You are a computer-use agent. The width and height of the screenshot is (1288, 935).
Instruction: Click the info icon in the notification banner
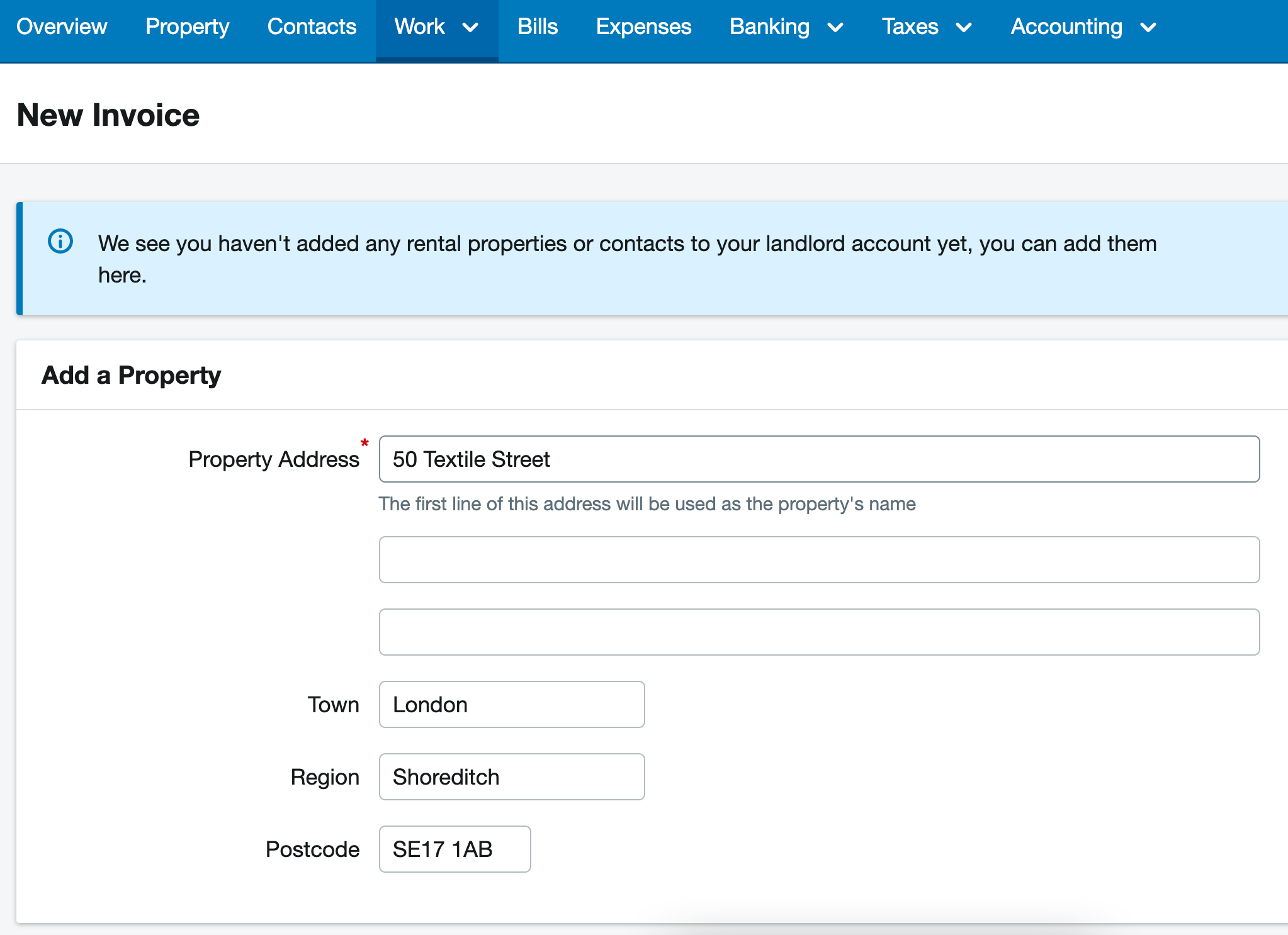[60, 241]
